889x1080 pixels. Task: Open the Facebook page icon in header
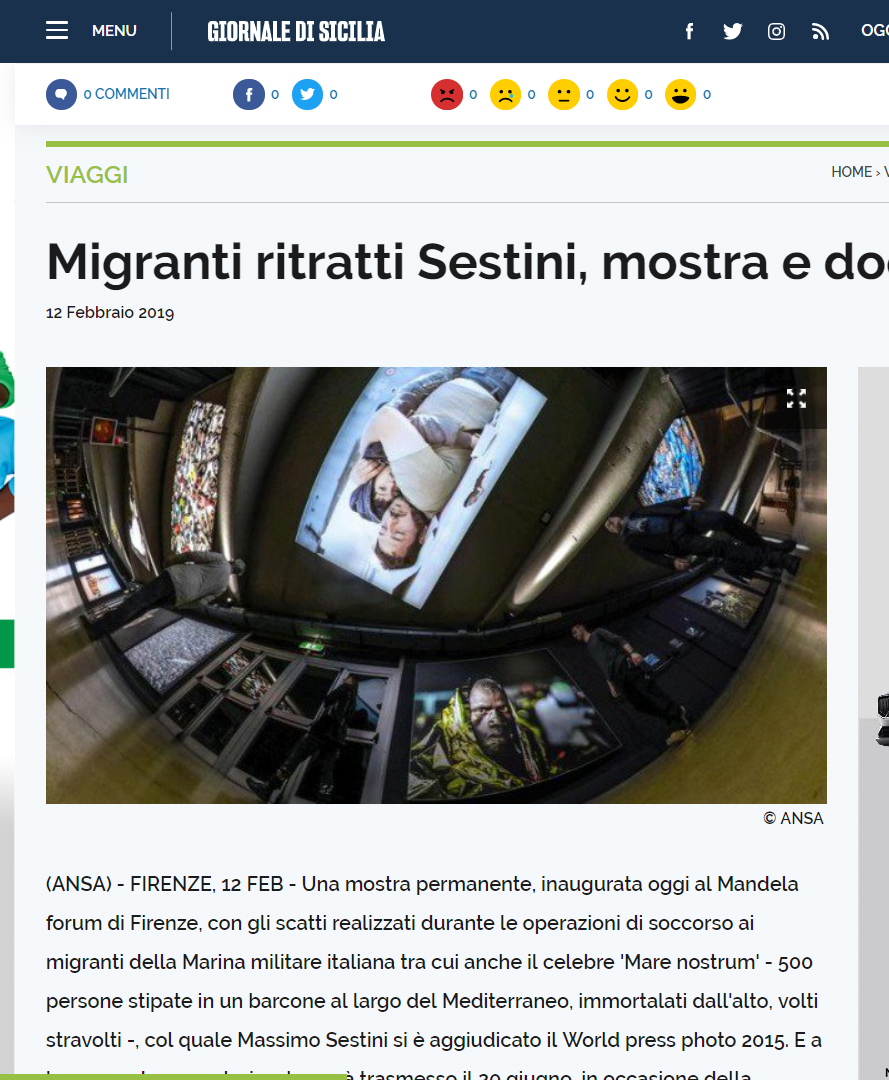click(x=689, y=31)
